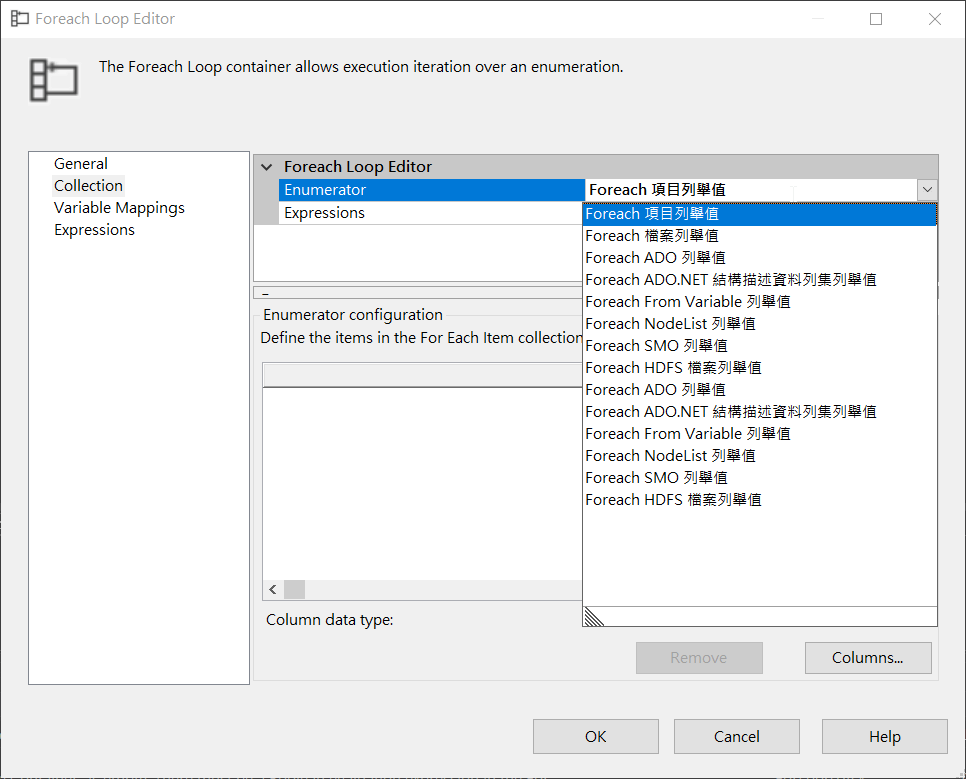Screen dimensions: 966x779
Task: Choose Foreach 檔案列舉值 from the enumerator list
Action: [x=652, y=236]
